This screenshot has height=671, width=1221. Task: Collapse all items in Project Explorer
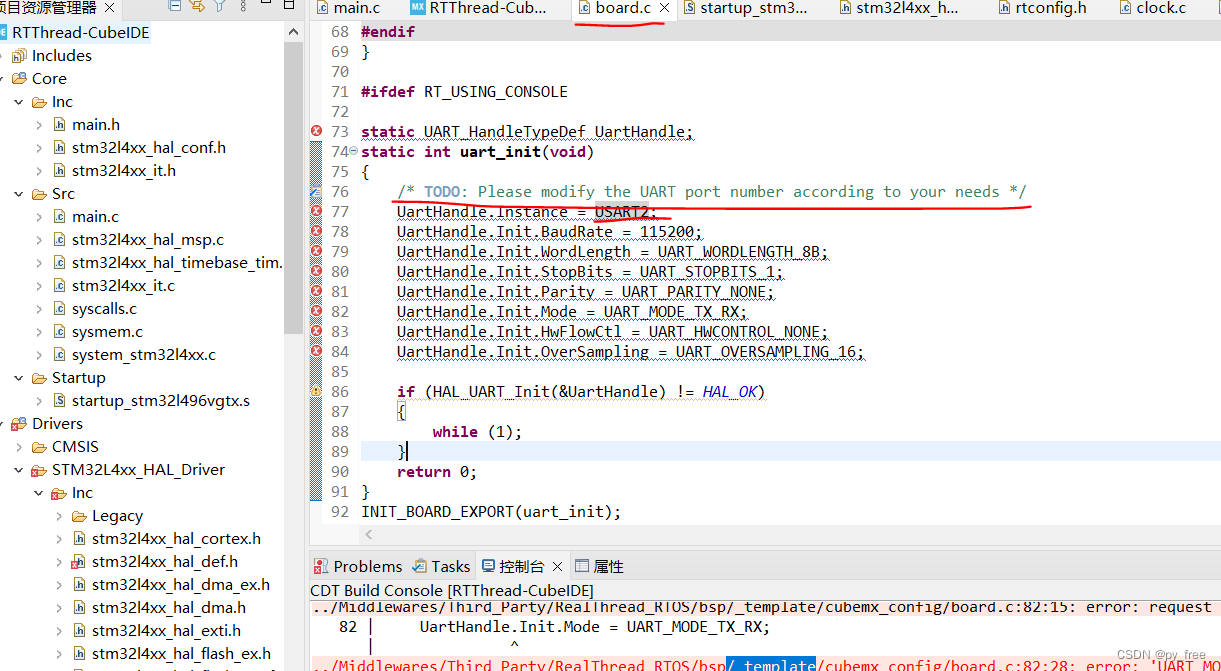(175, 6)
